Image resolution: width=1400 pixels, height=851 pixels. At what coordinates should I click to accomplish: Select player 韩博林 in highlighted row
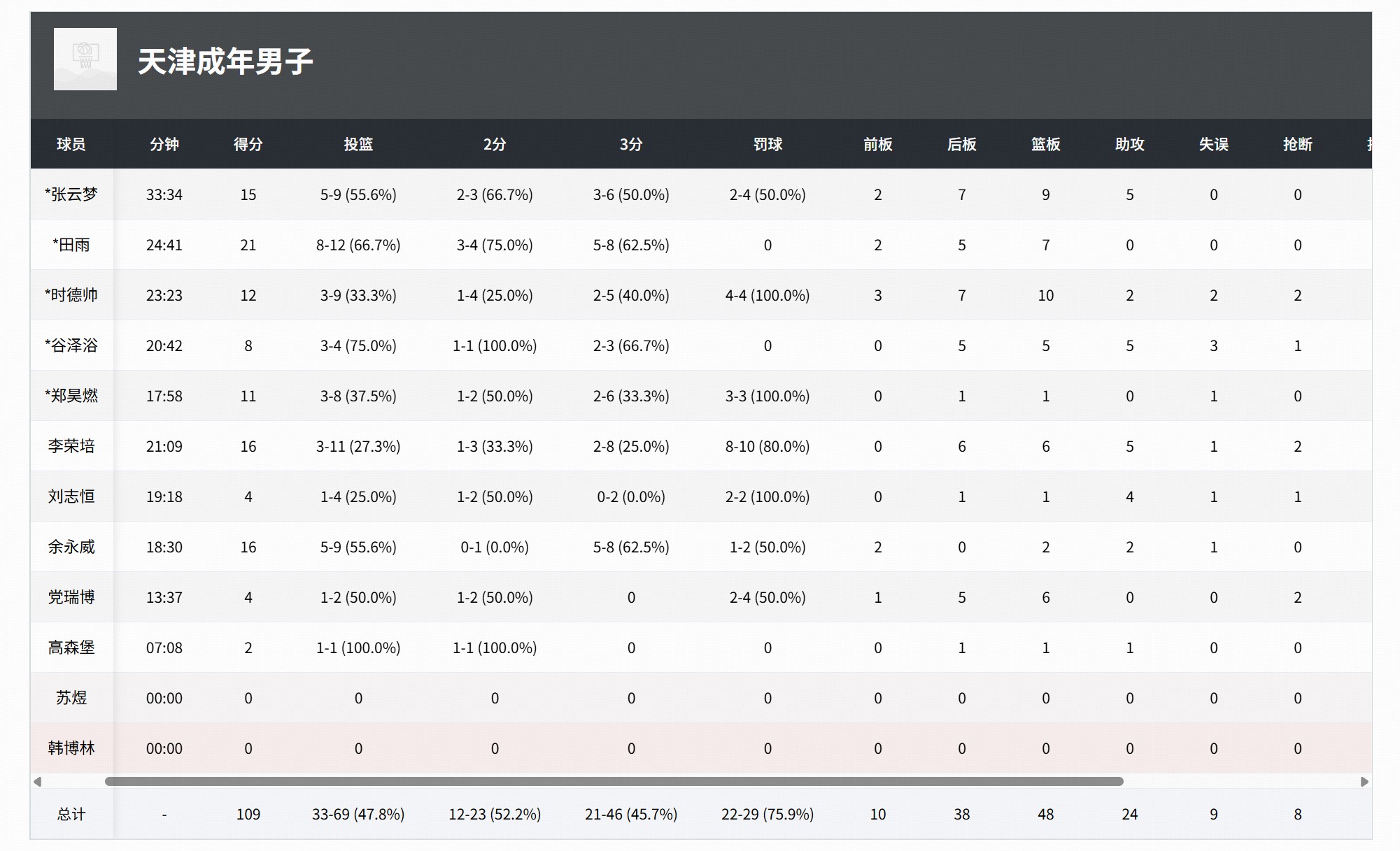71,748
